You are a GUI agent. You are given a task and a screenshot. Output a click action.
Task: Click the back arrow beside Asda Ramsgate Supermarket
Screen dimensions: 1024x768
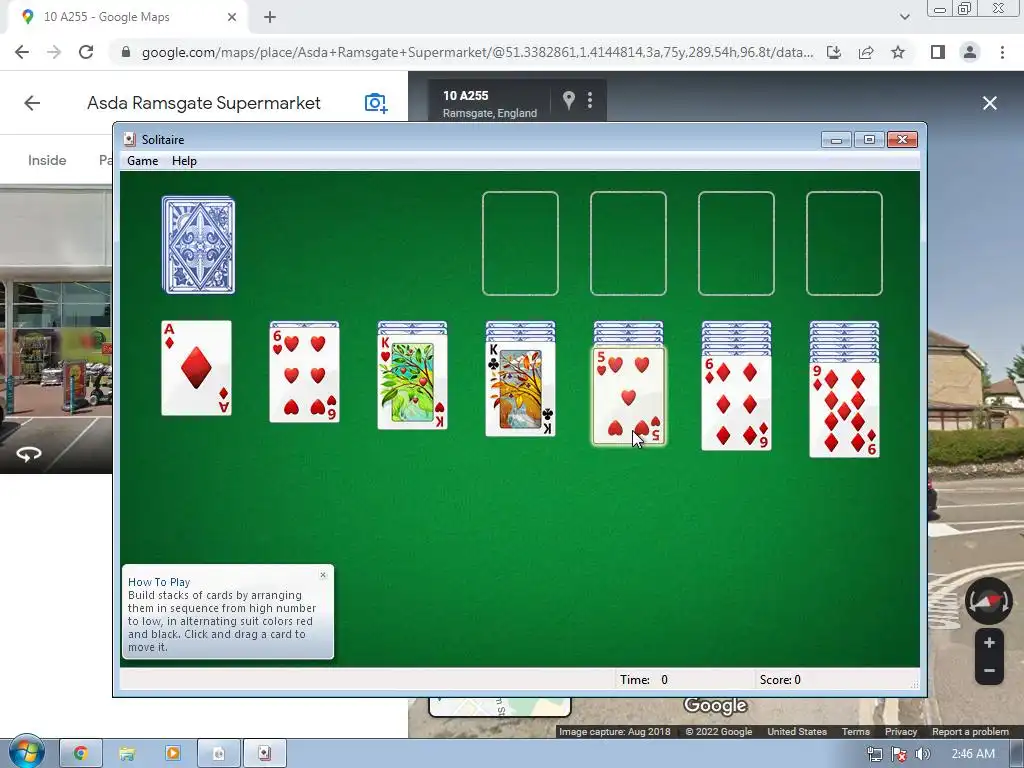pyautogui.click(x=32, y=103)
